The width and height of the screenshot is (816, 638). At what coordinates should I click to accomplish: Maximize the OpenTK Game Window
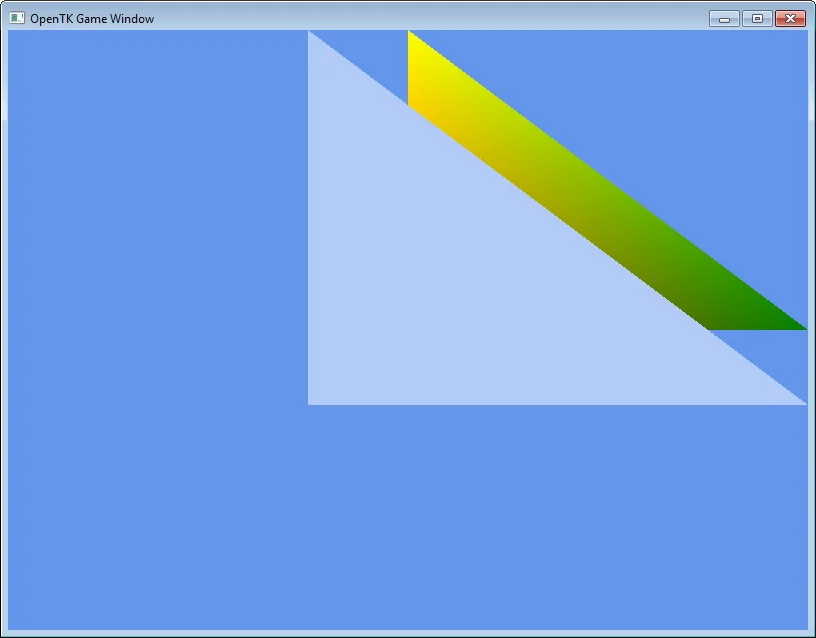(x=757, y=19)
